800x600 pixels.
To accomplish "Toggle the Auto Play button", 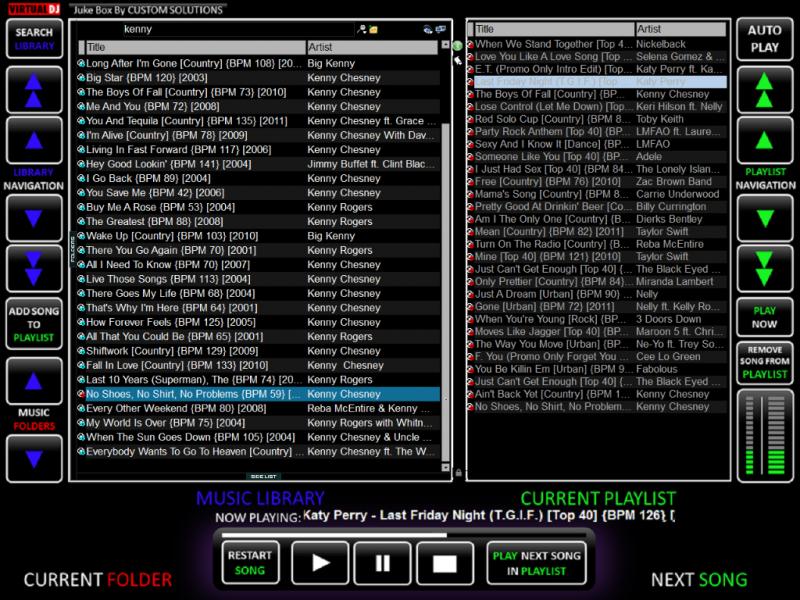I will point(764,39).
